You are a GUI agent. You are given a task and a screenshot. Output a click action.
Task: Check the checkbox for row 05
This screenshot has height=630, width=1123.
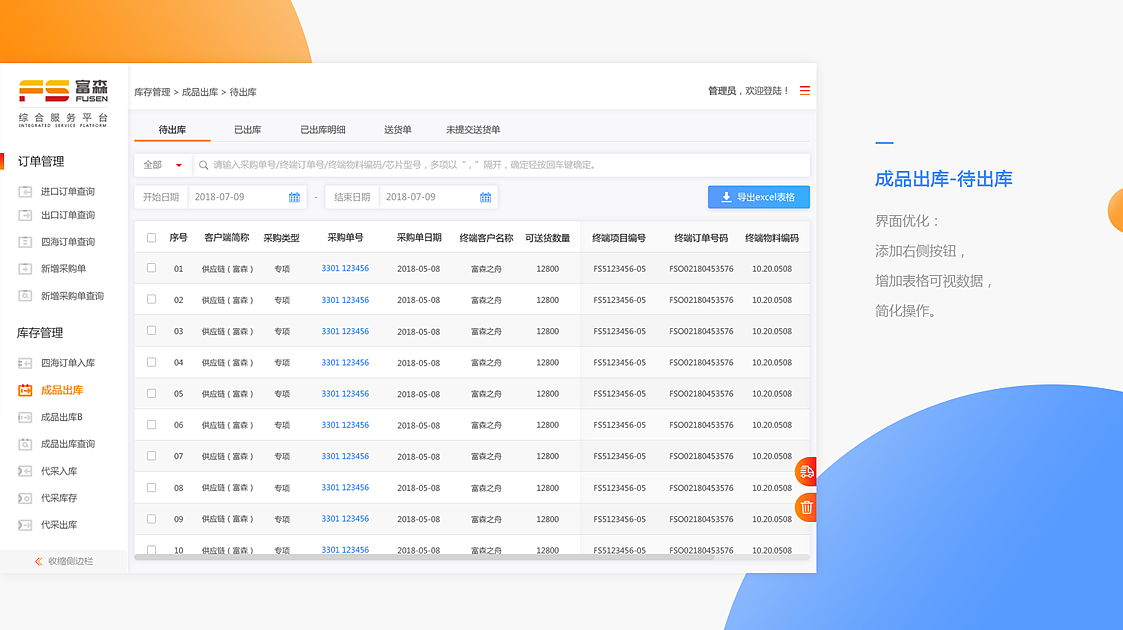point(151,393)
